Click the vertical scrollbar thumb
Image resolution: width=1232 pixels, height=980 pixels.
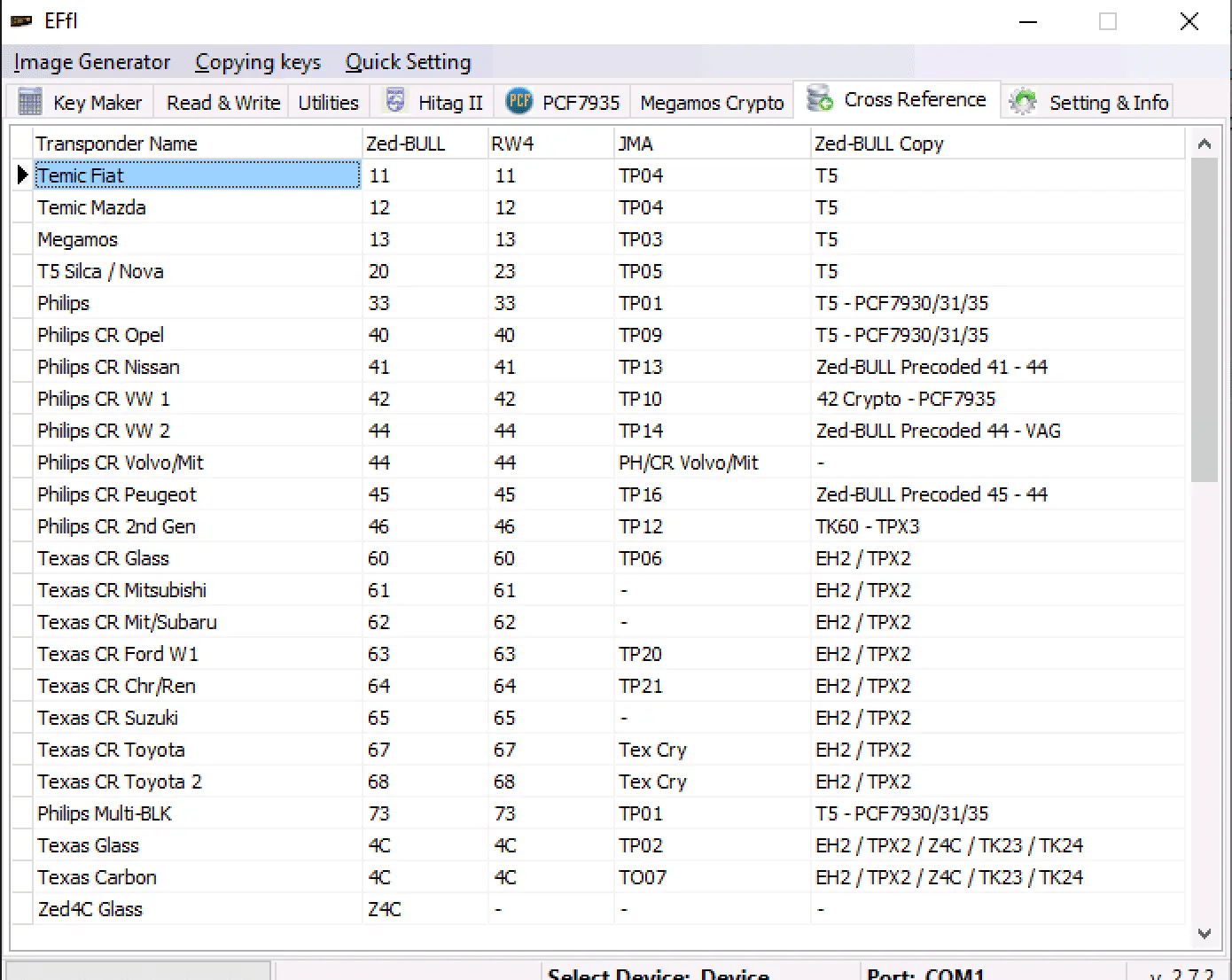tap(1204, 320)
